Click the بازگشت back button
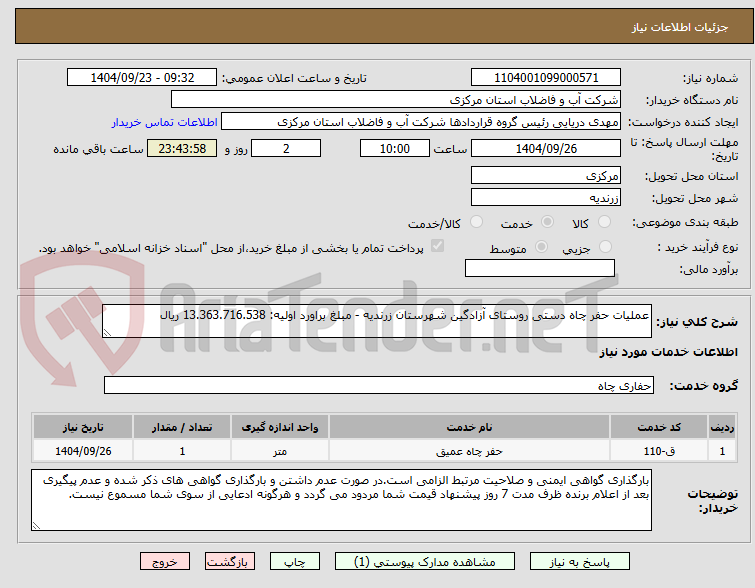This screenshot has width=755, height=588. coord(230,562)
